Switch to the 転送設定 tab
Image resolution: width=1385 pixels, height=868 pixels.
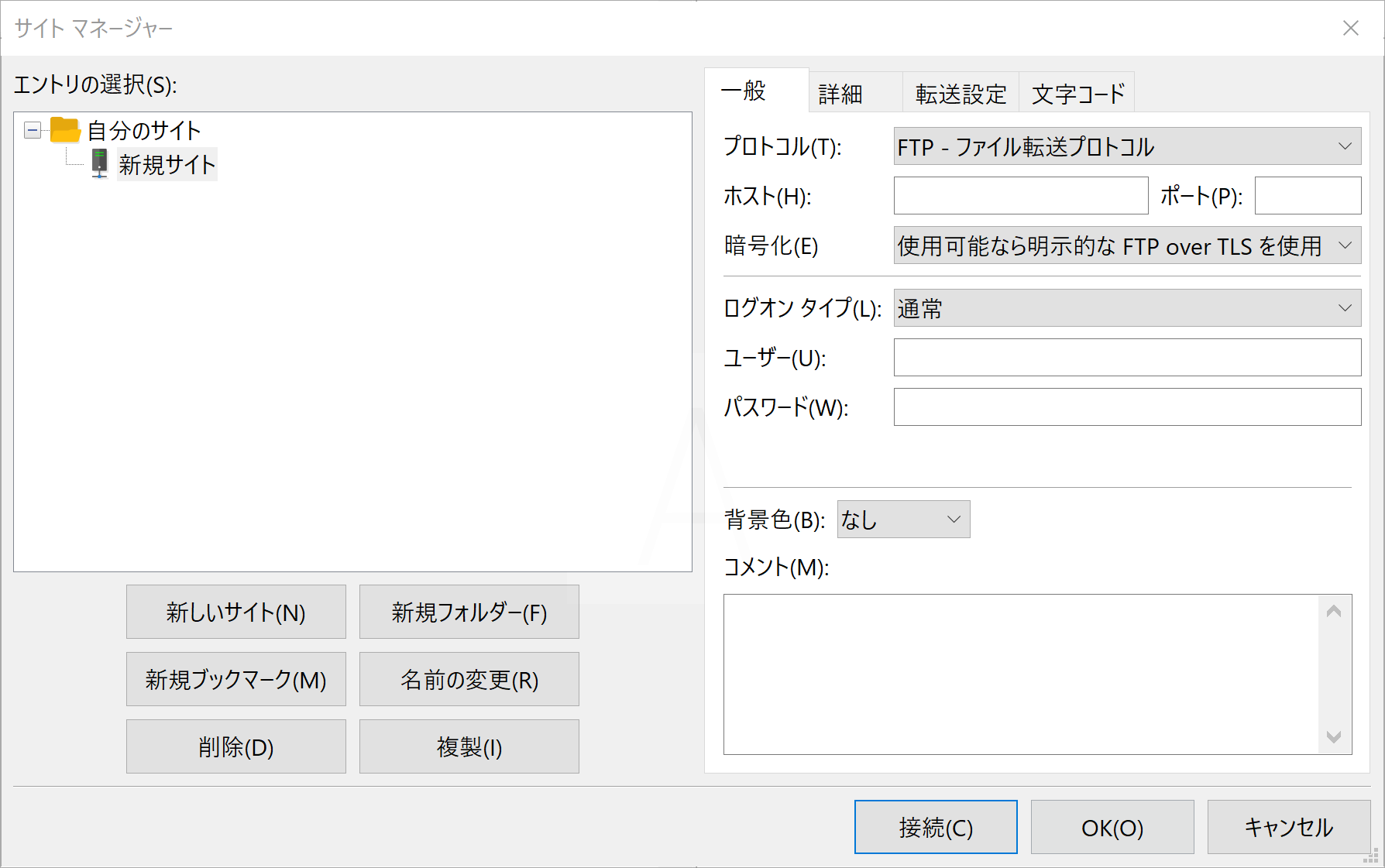coord(961,92)
